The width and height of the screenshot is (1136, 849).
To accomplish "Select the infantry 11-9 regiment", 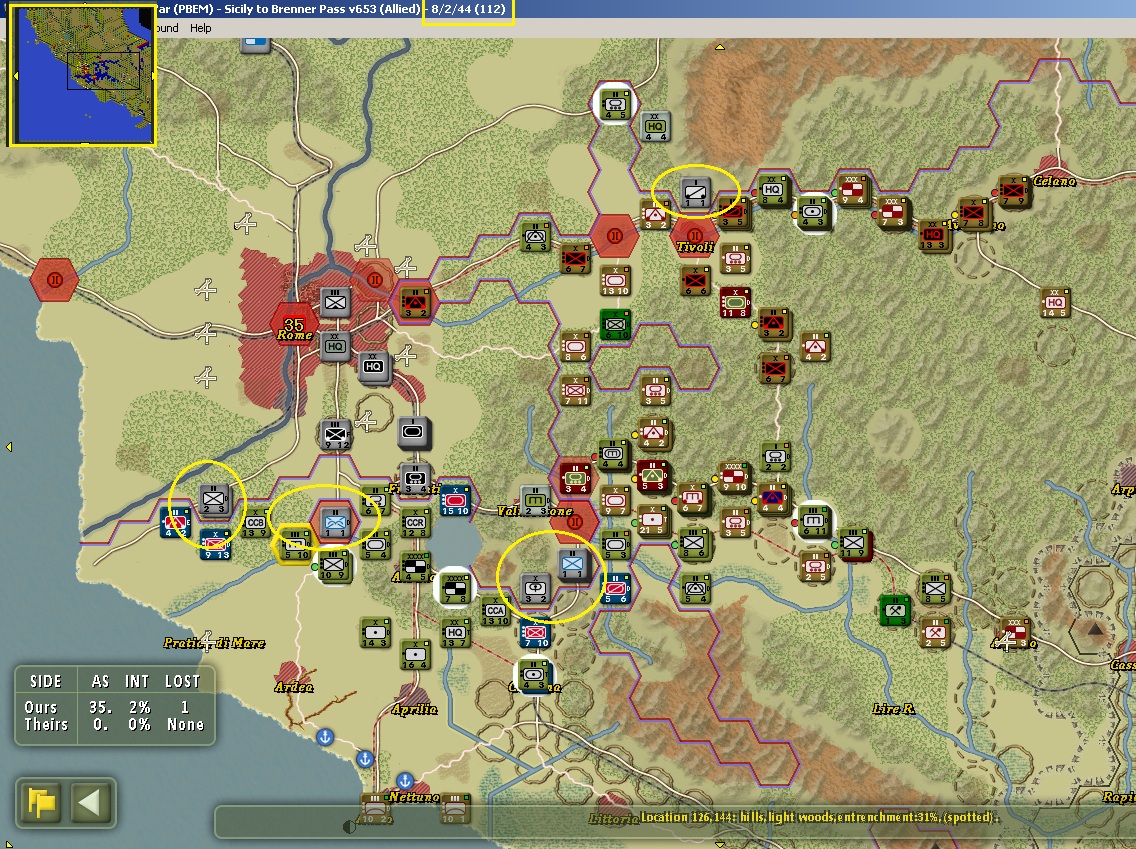I will point(853,543).
